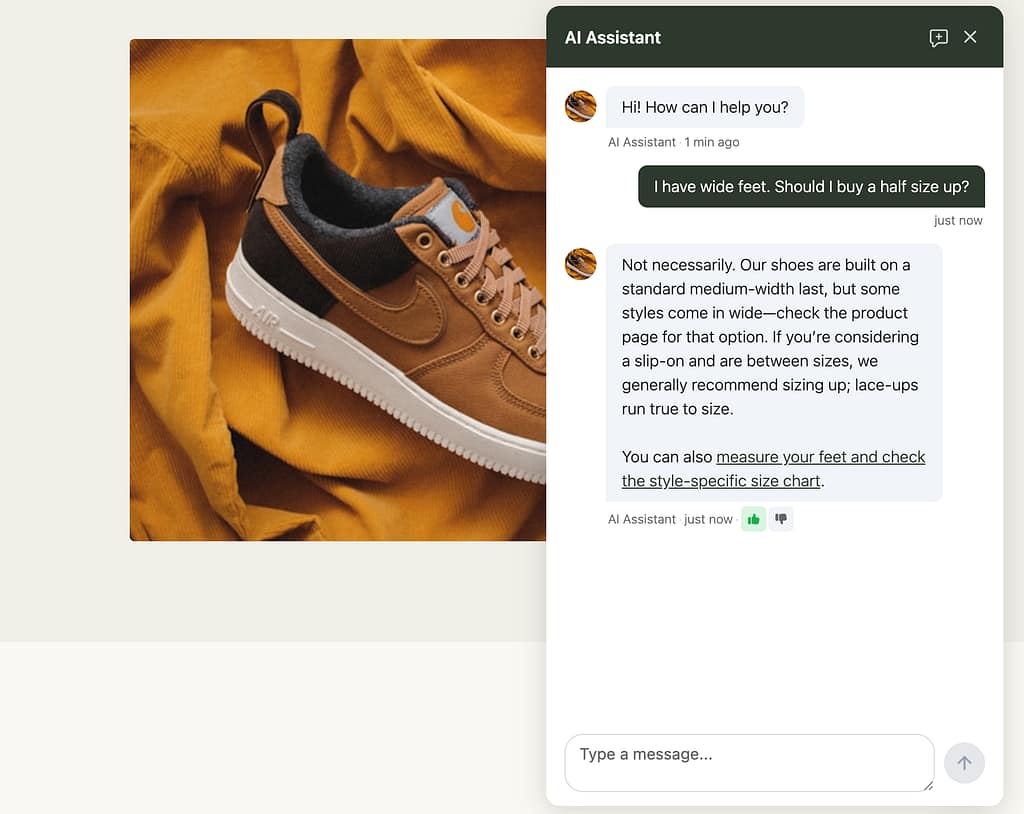
Task: Click the 'AI Assistant' panel title
Action: [613, 38]
